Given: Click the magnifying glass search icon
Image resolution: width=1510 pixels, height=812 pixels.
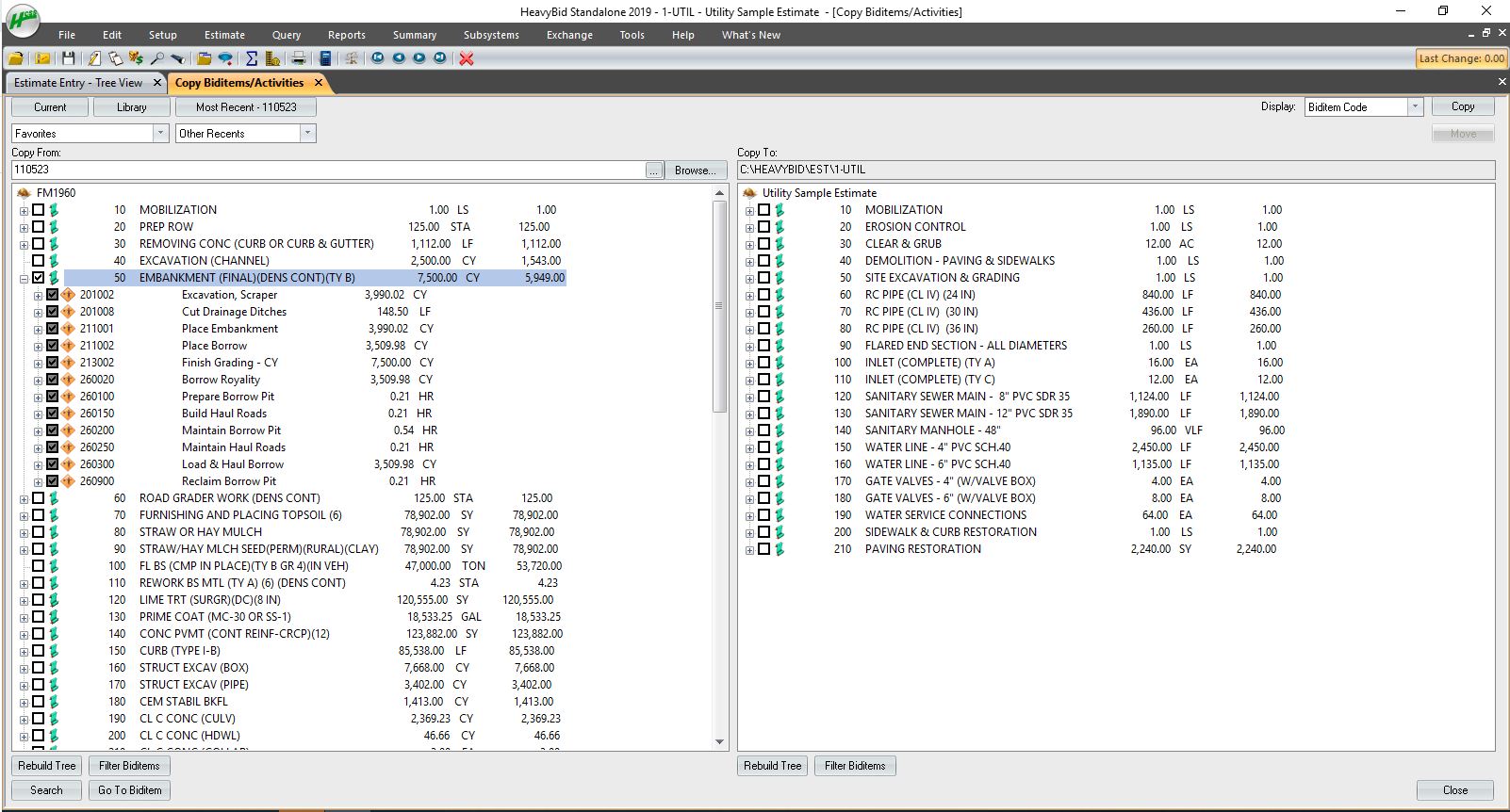Looking at the screenshot, I should 157,58.
